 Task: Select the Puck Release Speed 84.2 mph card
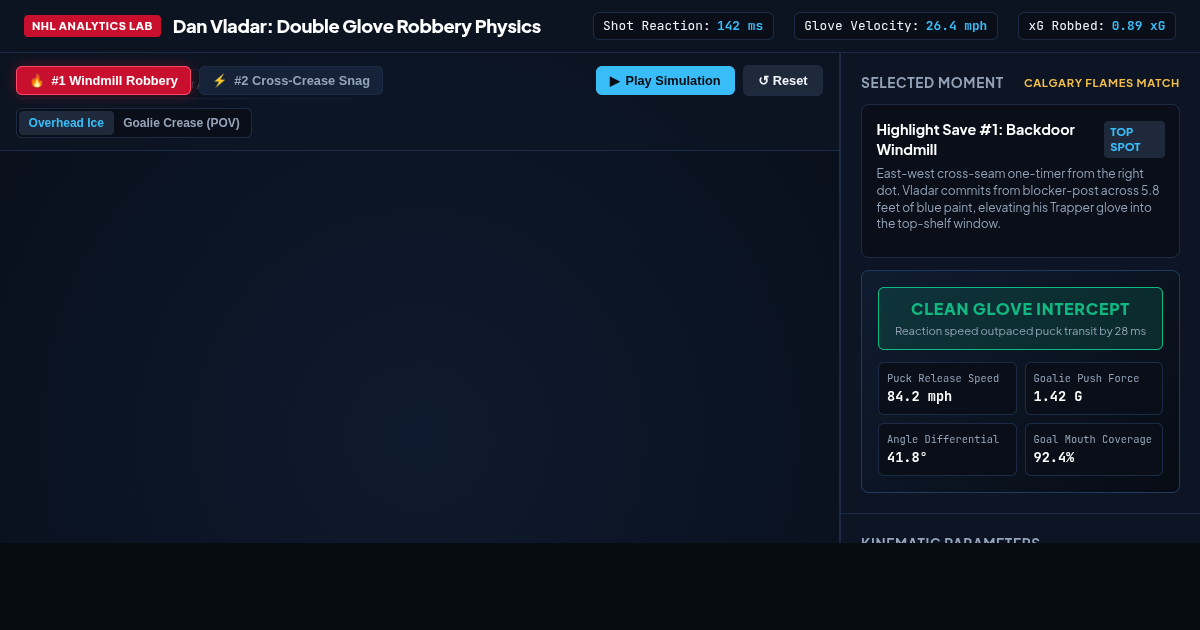[947, 388]
